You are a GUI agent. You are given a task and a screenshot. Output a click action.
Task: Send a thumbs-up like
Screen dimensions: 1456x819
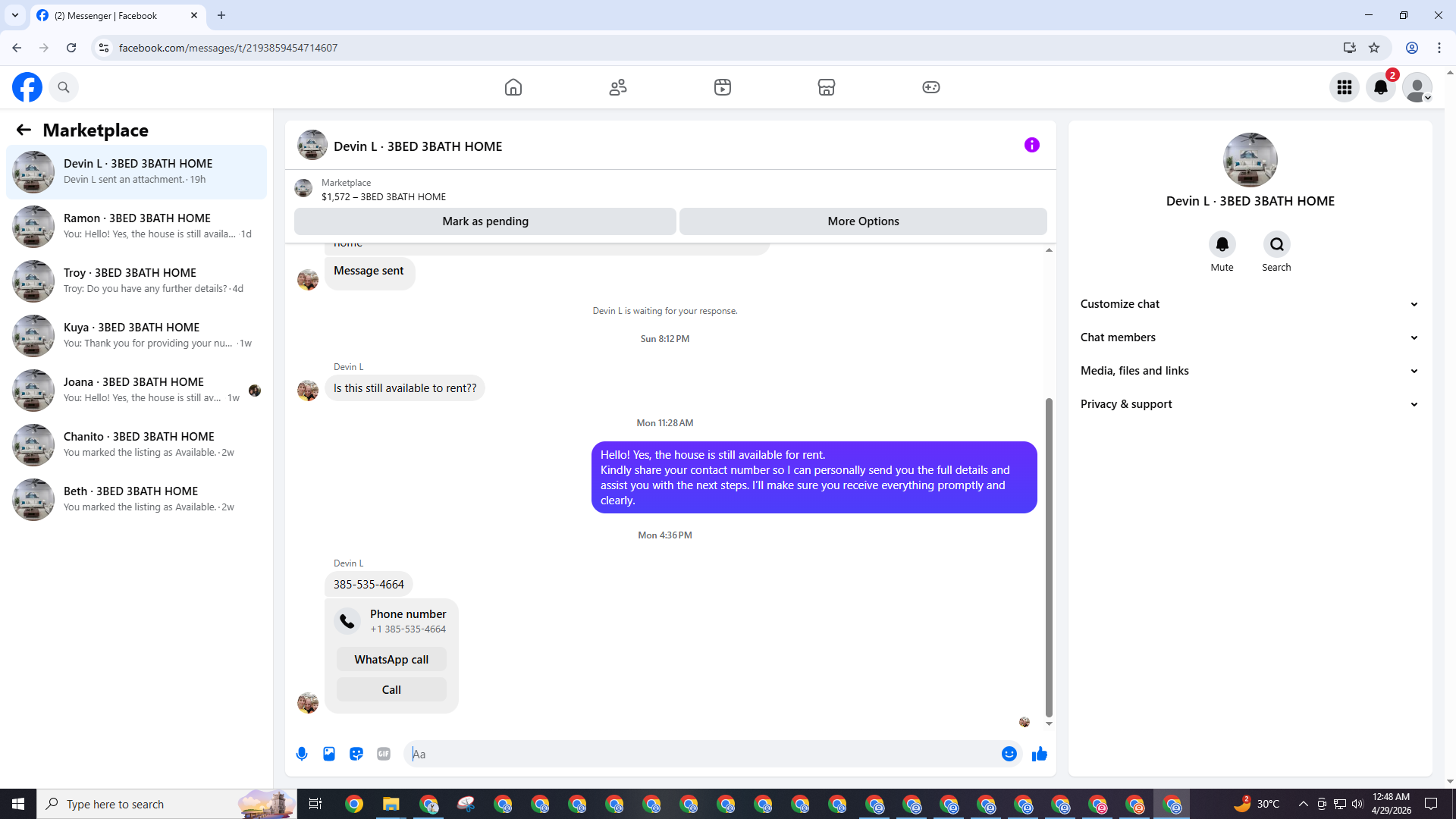(x=1039, y=754)
